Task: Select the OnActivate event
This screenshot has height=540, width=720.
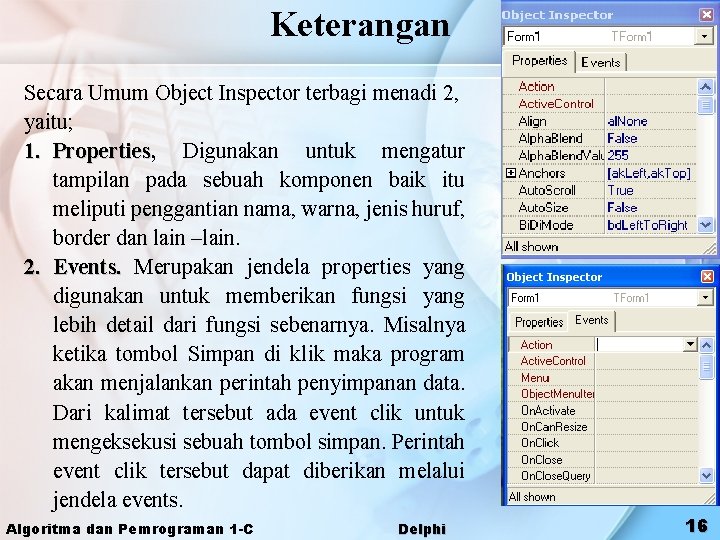Action: [x=548, y=411]
